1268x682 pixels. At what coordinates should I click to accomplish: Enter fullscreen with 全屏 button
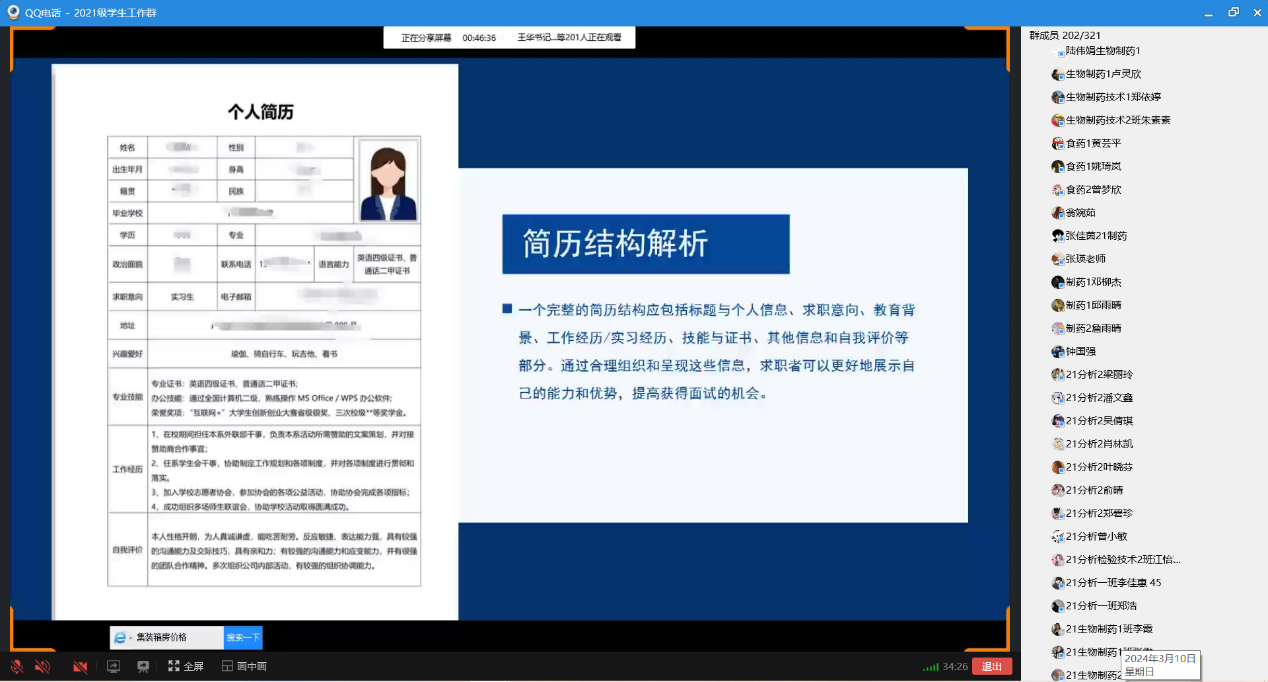click(185, 666)
